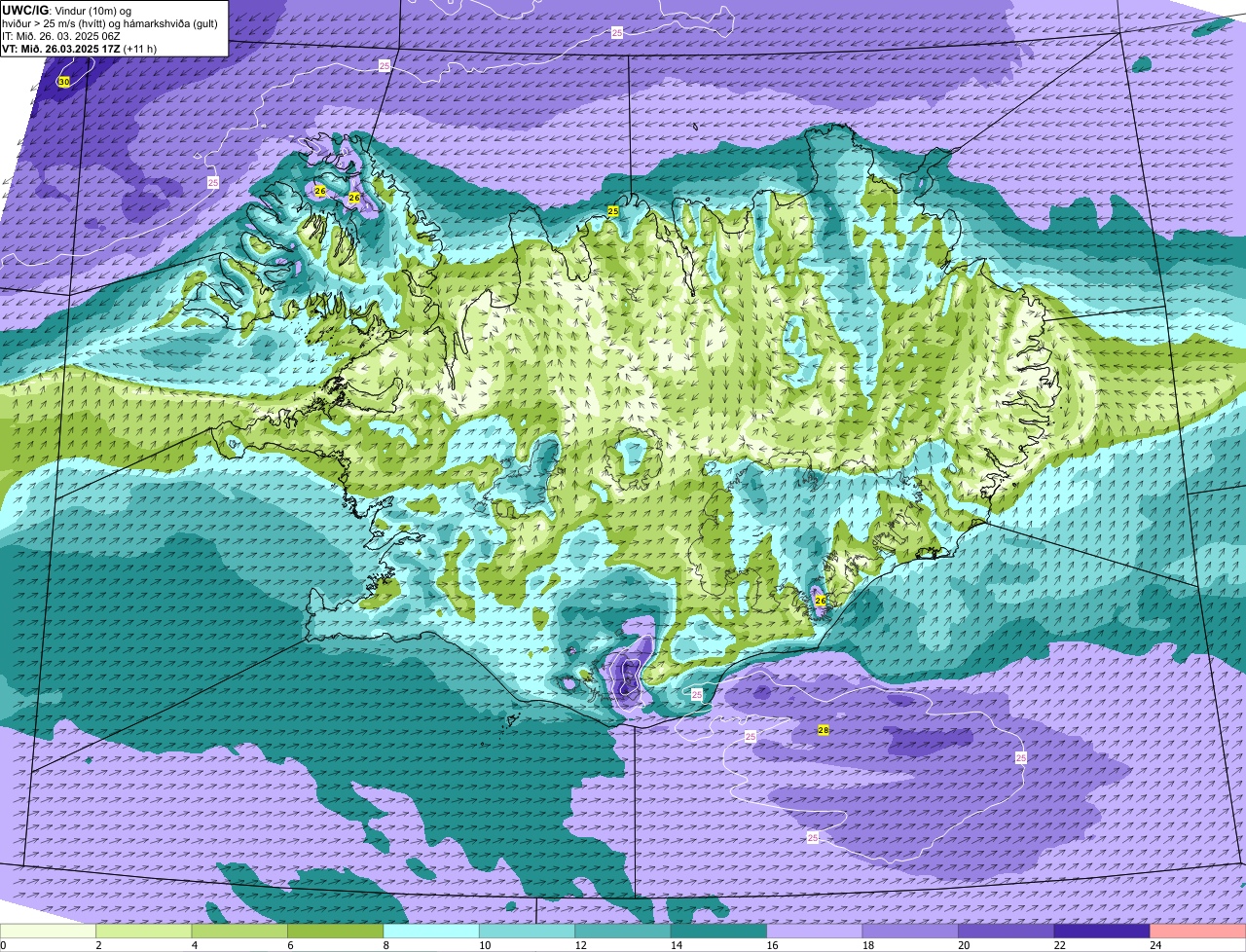Select the color swatch between 22 and 24
Viewport: 1246px width, 952px height.
[x=1103, y=932]
